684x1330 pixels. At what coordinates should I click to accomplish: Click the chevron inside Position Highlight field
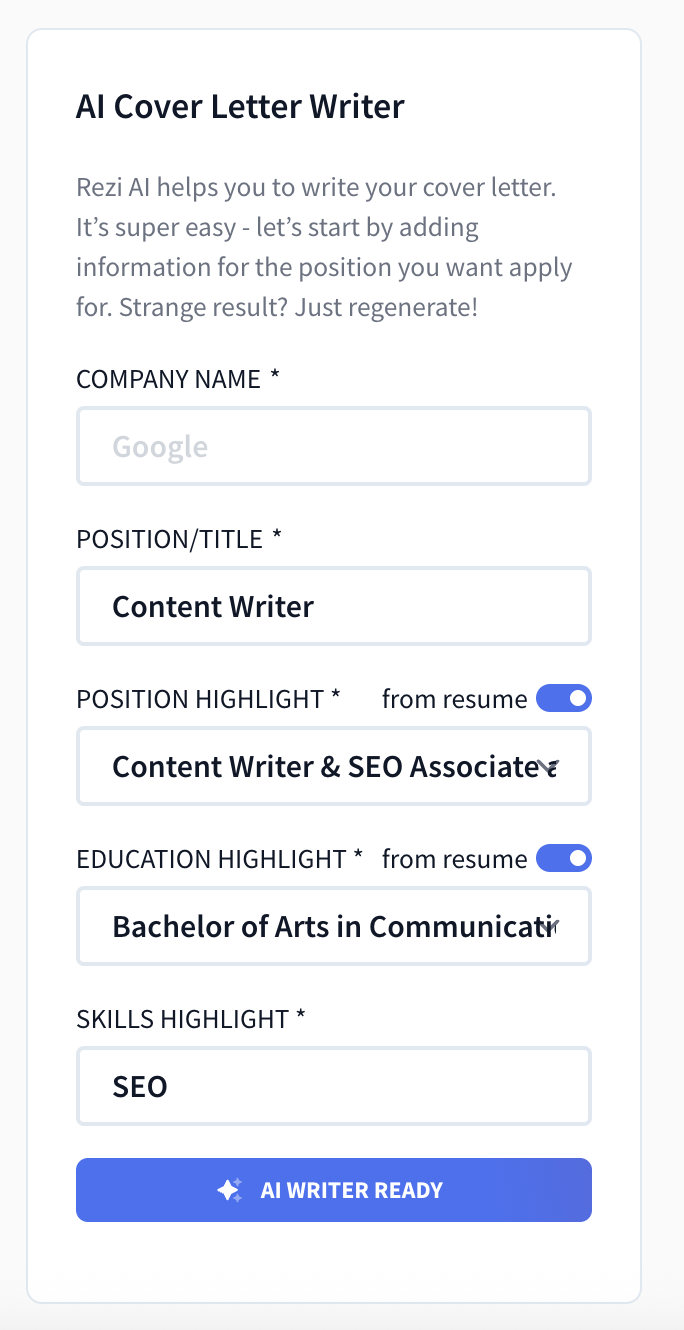546,765
